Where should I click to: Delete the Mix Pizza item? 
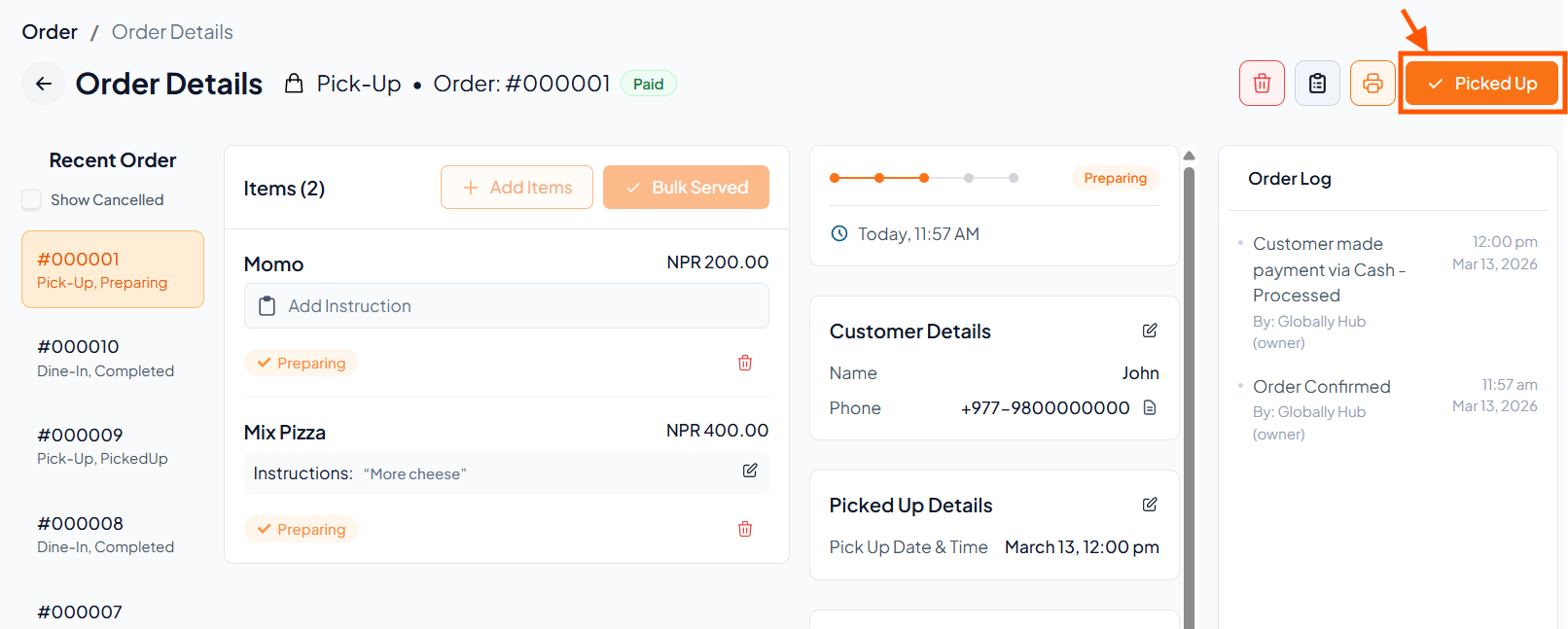pos(745,529)
